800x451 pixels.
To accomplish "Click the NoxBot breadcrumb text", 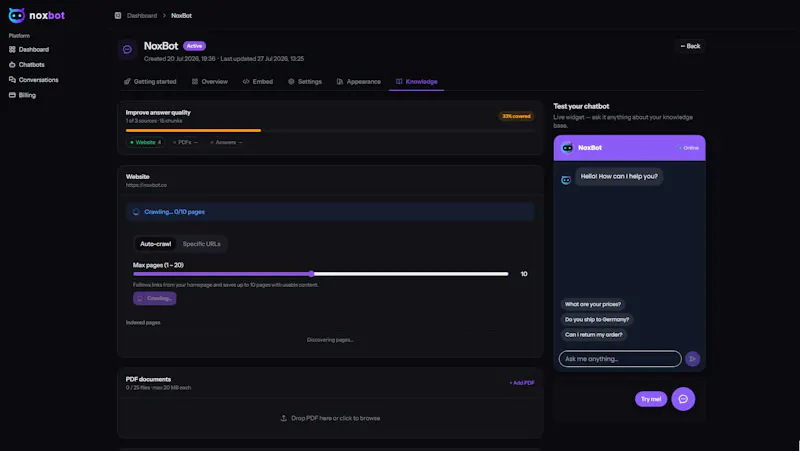I will [181, 15].
